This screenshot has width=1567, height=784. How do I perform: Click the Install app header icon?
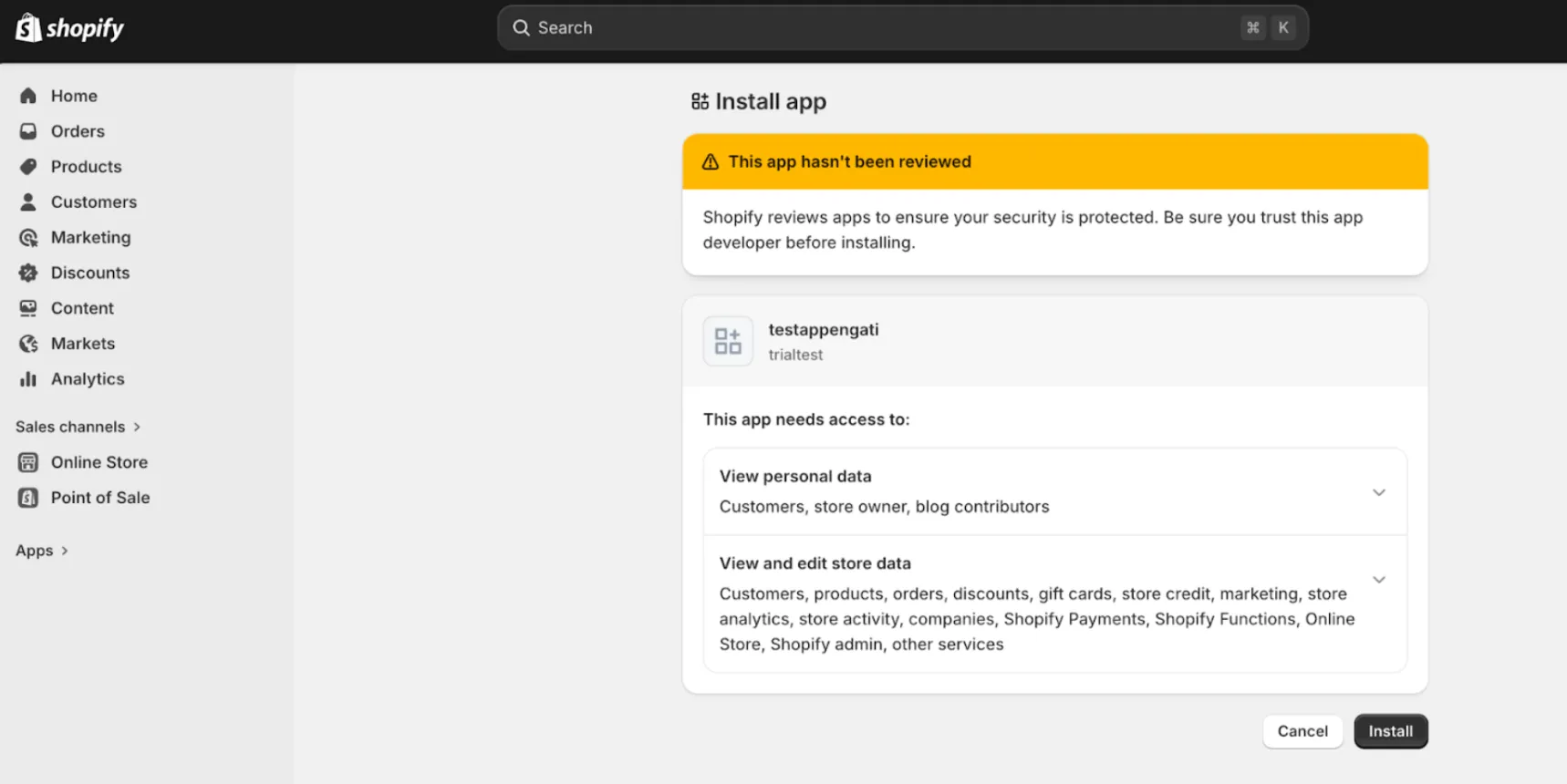pyautogui.click(x=700, y=101)
